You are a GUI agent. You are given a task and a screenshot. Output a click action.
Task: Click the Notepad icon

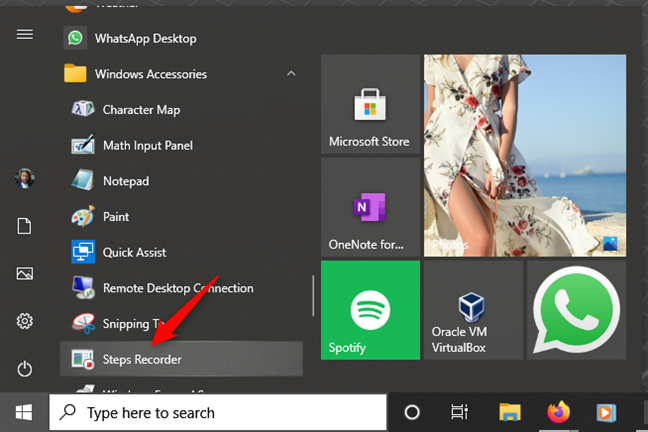[x=83, y=180]
